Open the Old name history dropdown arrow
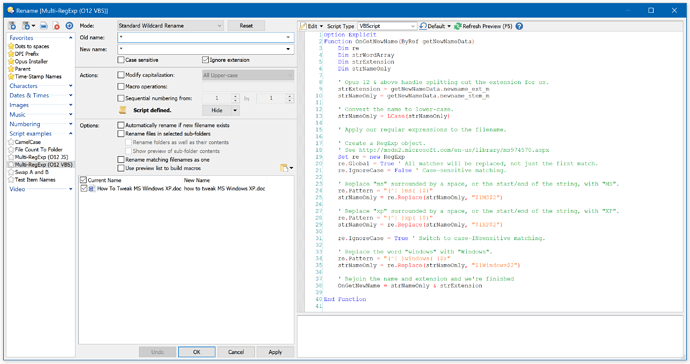This screenshot has width=690, height=364. [x=288, y=37]
